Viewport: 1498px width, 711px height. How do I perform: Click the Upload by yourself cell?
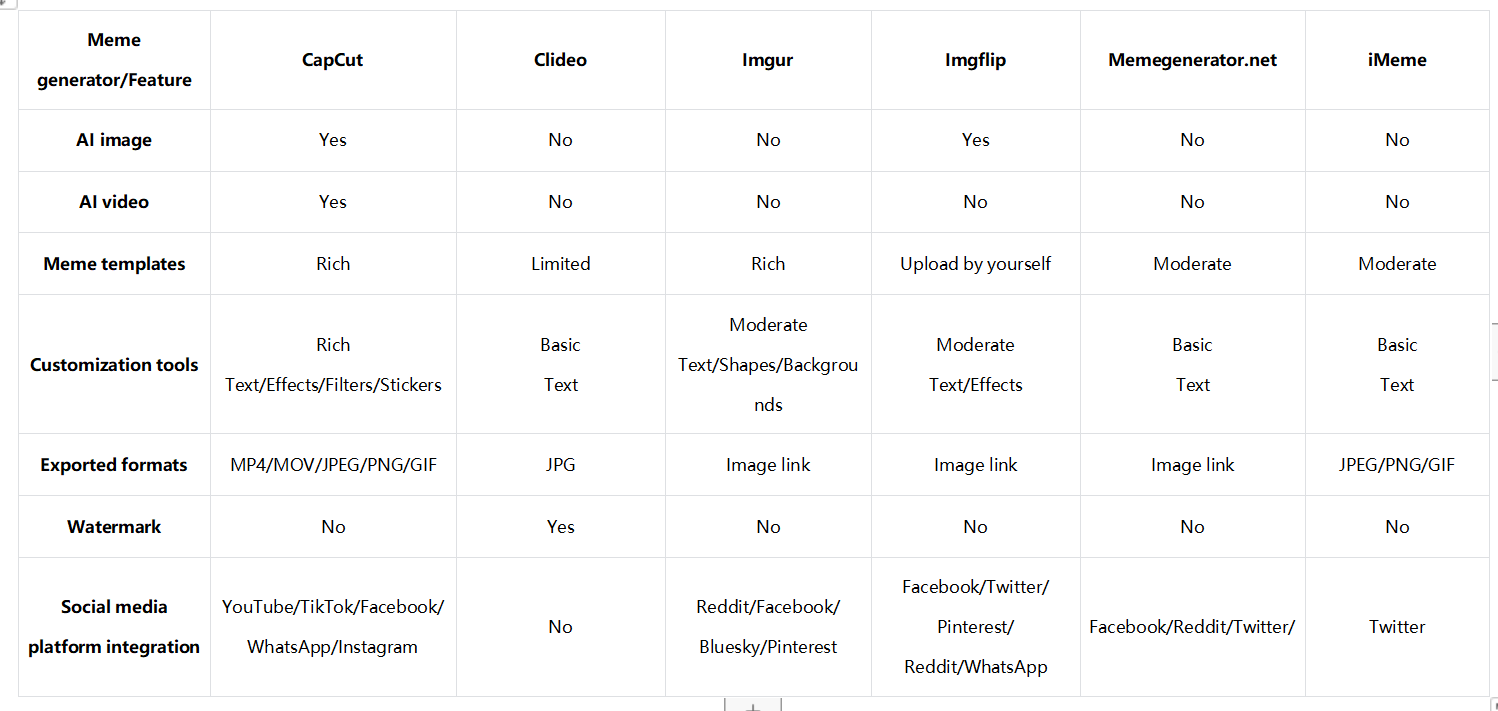pyautogui.click(x=975, y=264)
